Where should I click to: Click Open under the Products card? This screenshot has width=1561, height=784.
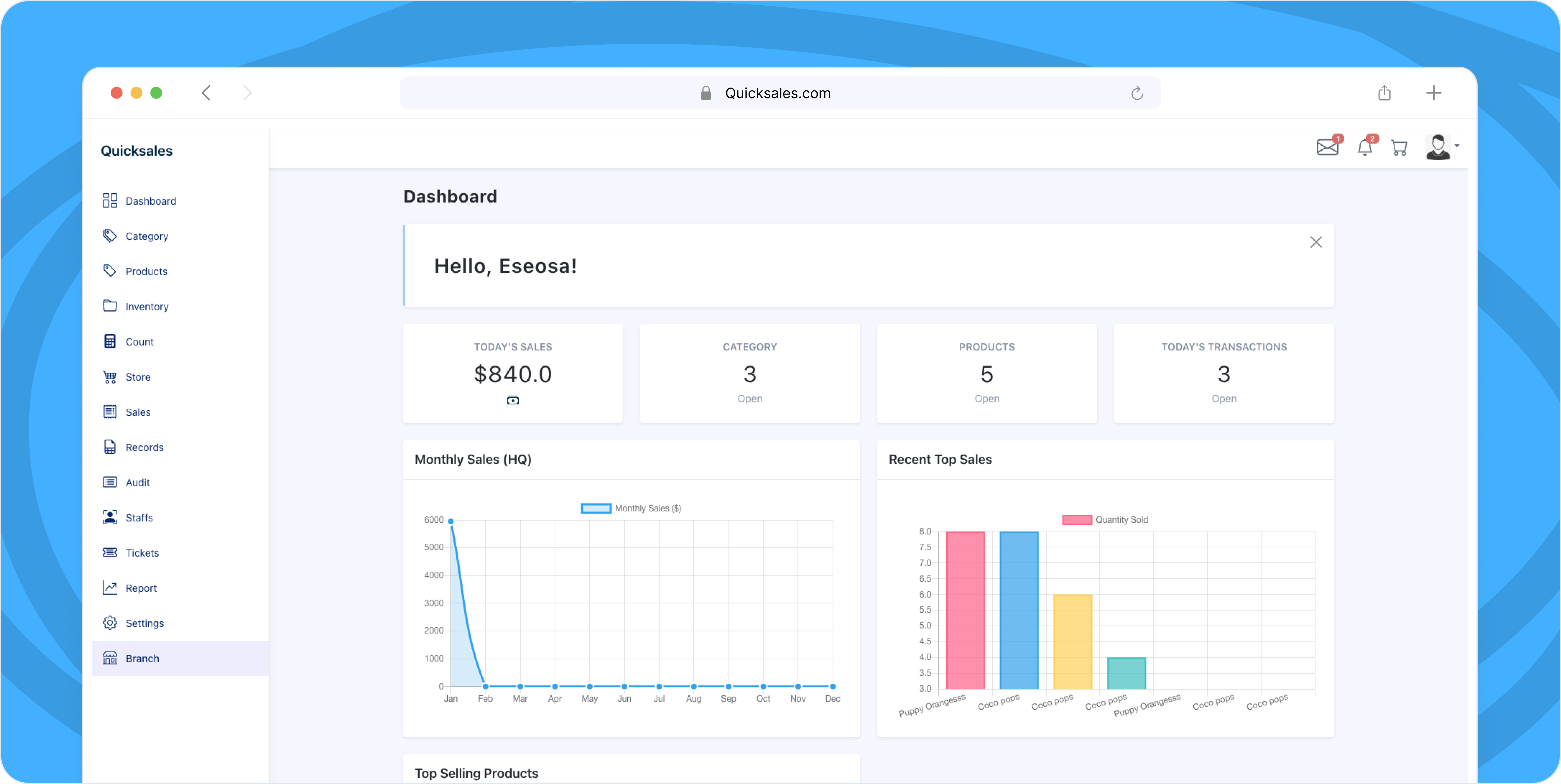coord(987,399)
